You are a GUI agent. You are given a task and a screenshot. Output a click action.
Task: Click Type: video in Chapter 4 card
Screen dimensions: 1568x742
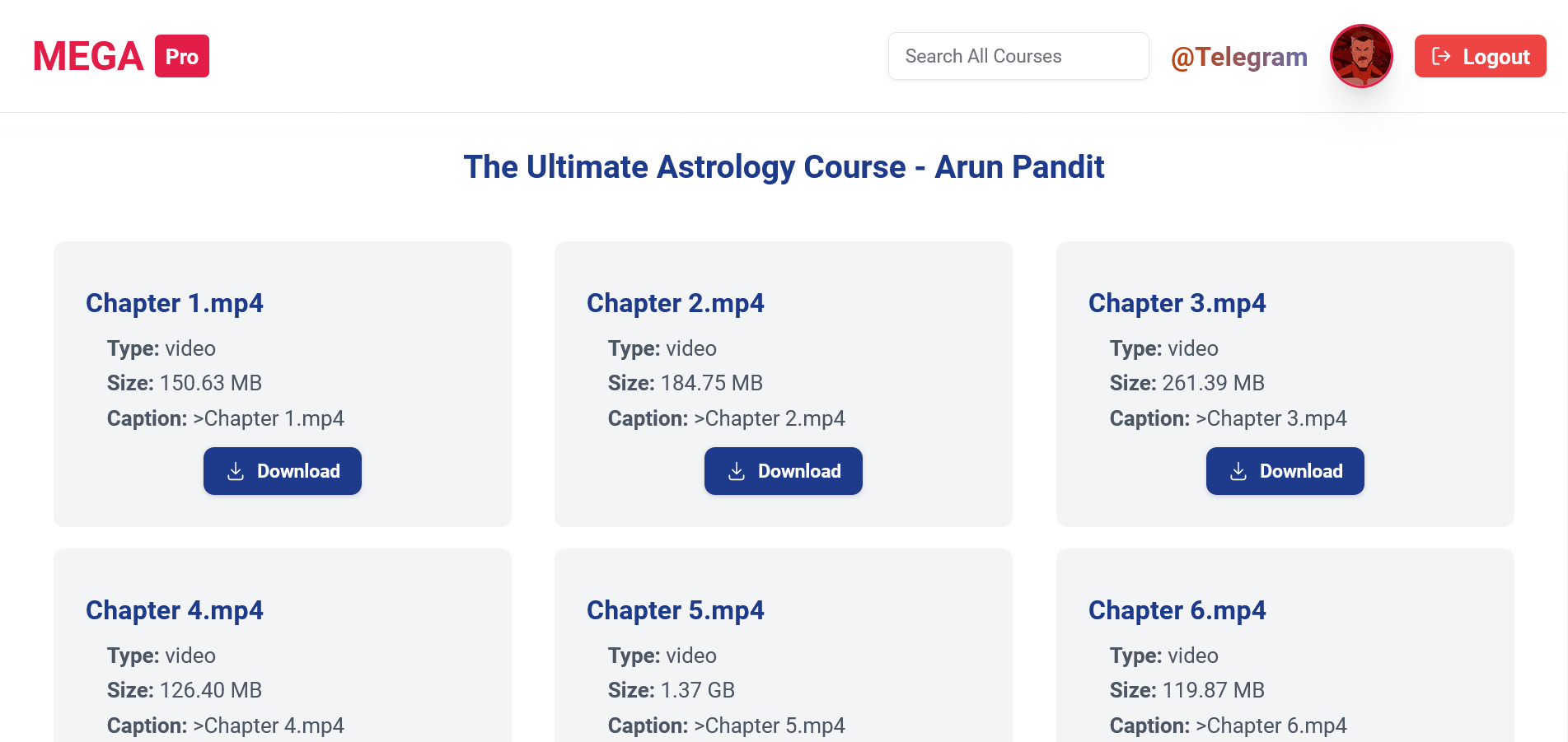161,656
